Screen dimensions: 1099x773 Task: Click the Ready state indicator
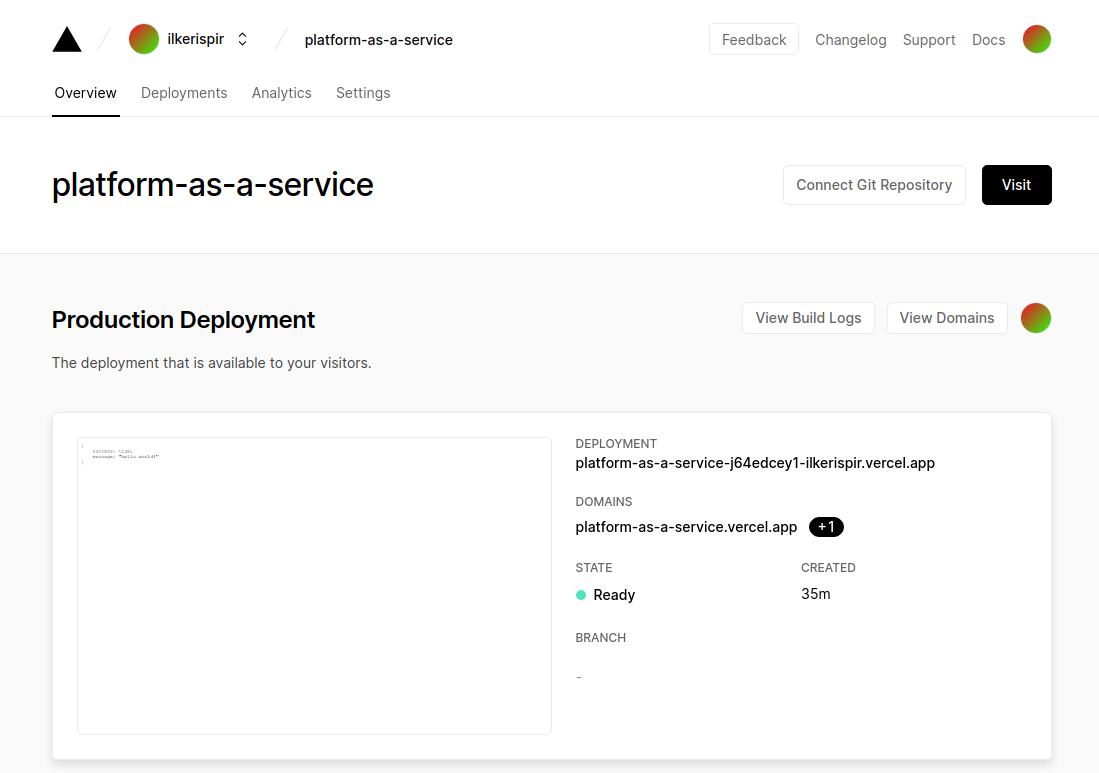[606, 595]
